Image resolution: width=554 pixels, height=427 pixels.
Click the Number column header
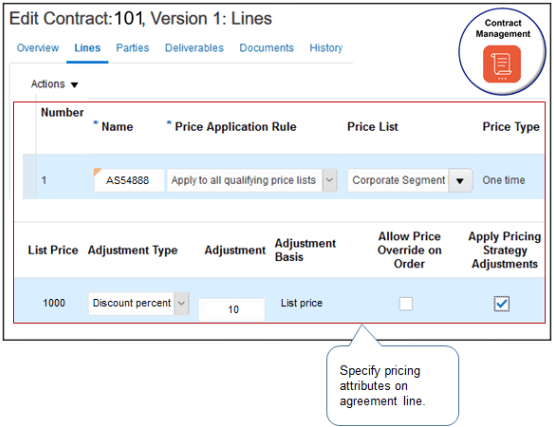point(62,112)
